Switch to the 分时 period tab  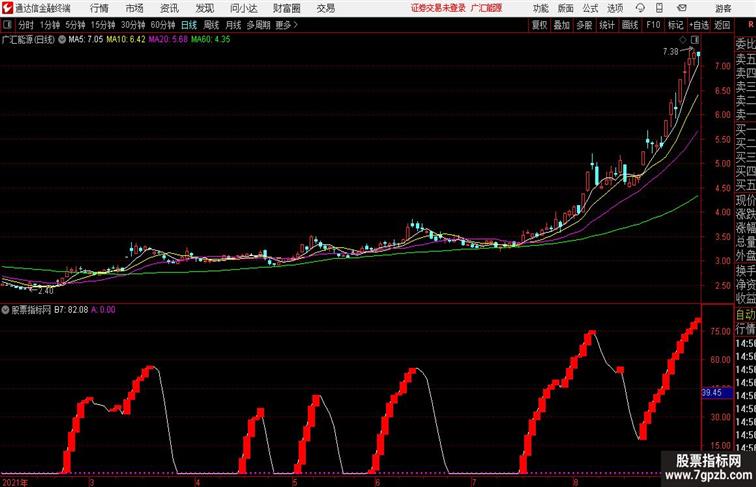coord(26,25)
